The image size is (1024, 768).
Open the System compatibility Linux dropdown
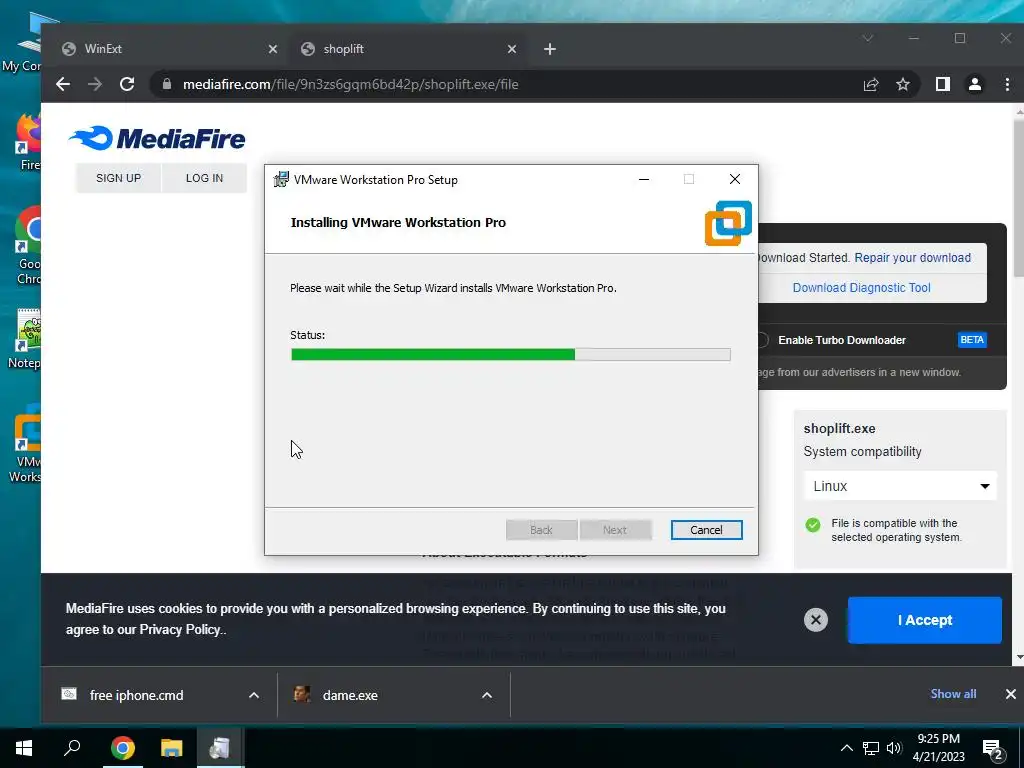[900, 486]
